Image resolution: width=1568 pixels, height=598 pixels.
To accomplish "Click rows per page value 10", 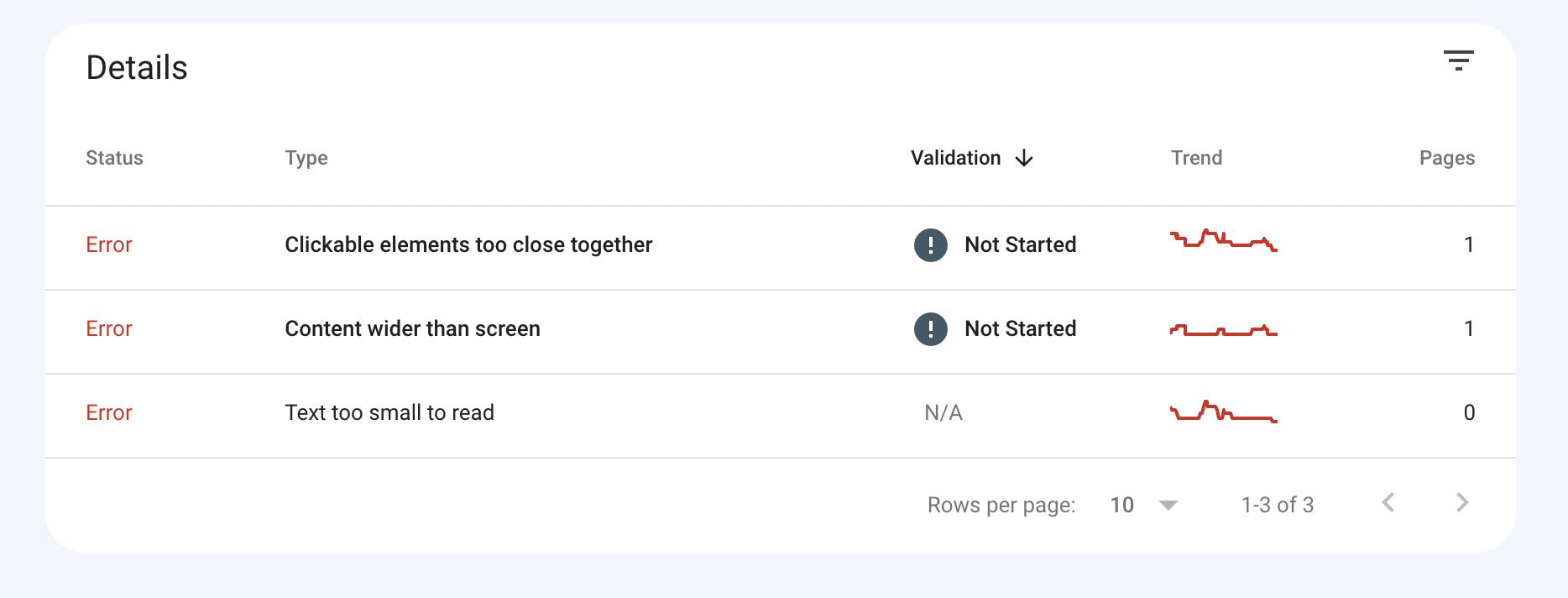I will (1121, 505).
